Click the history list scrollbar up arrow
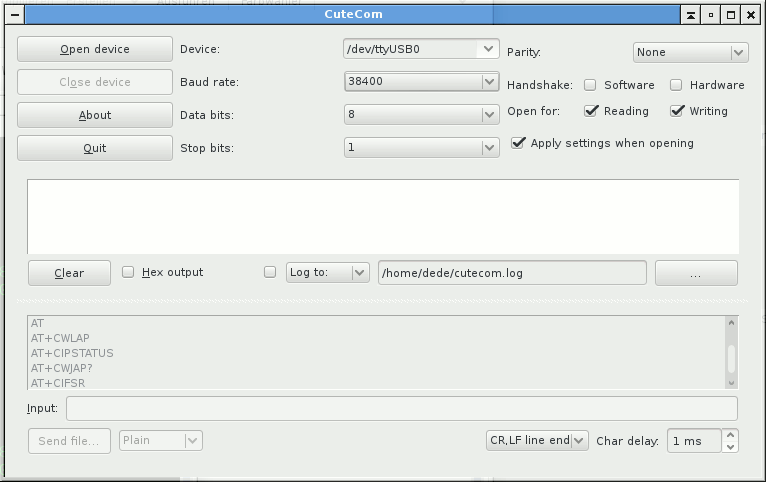766x482 pixels. tap(731, 322)
